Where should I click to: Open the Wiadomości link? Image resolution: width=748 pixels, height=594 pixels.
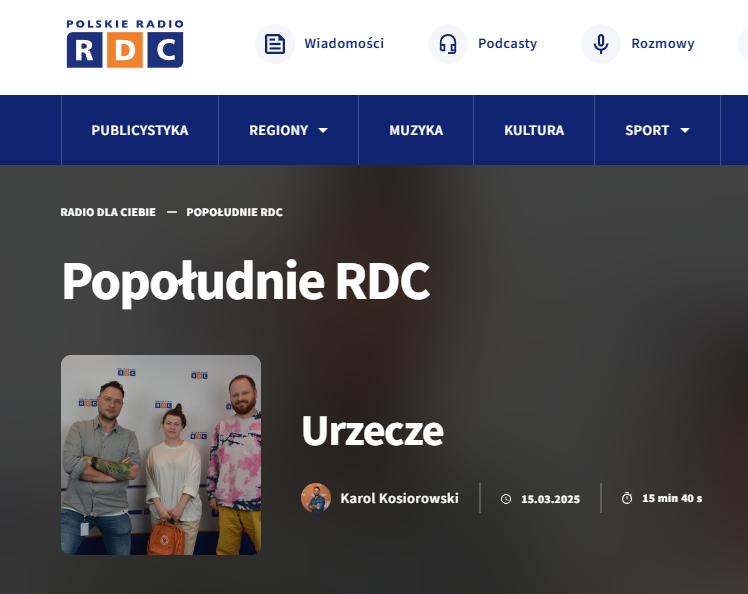[344, 43]
